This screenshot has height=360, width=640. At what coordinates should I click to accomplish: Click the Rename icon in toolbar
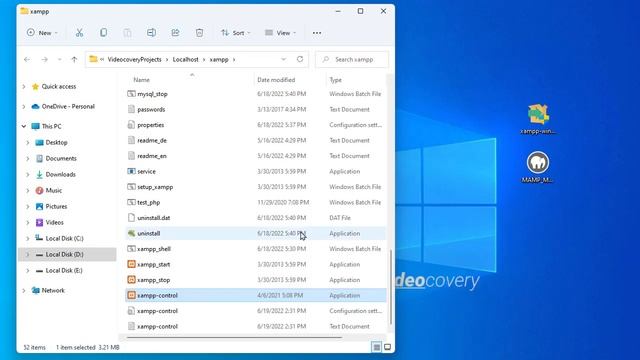[151, 33]
